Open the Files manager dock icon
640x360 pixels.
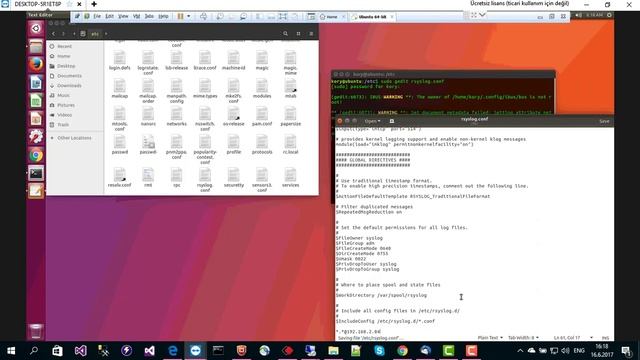pos(36,47)
